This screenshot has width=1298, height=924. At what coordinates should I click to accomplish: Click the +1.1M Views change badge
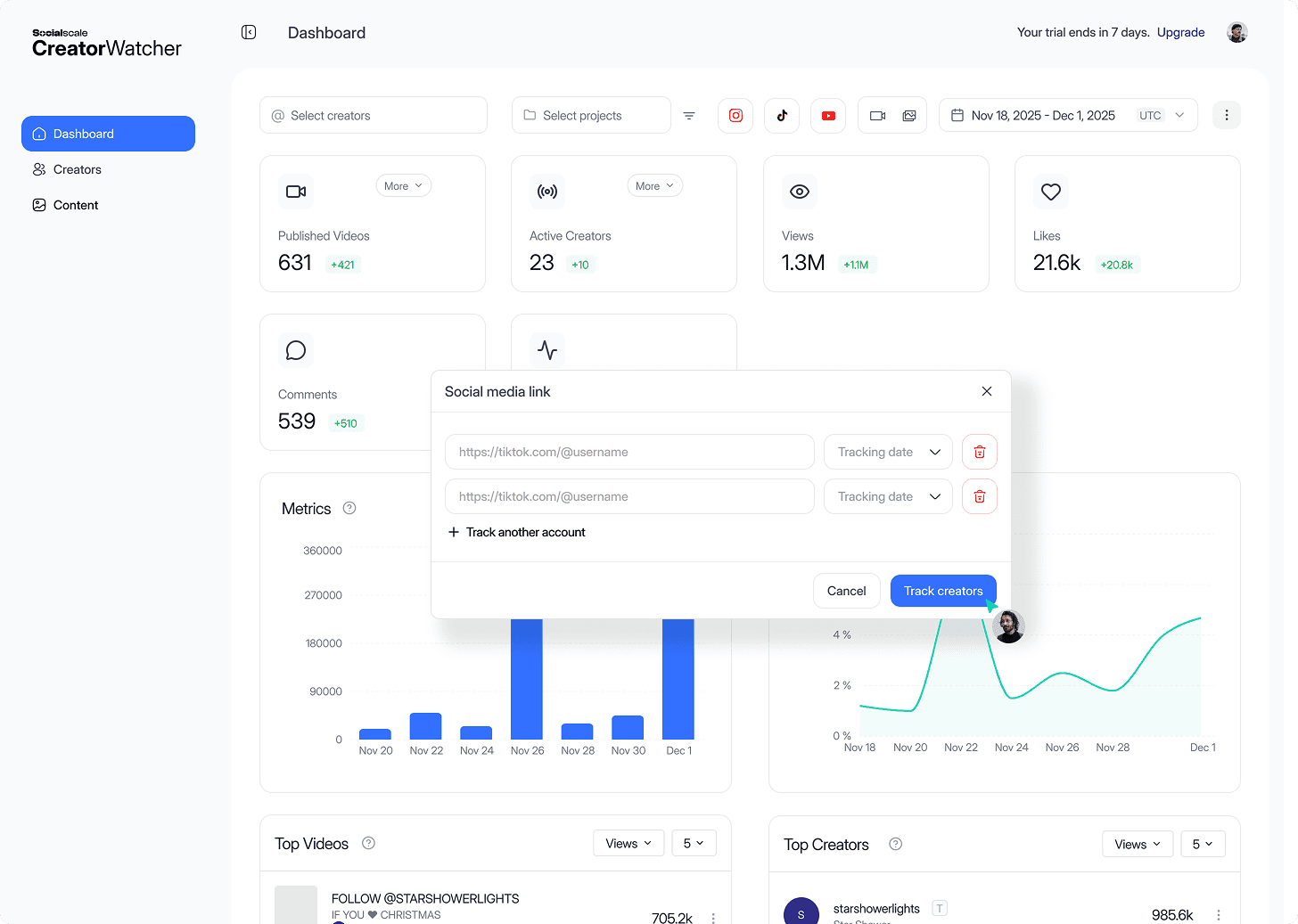(x=856, y=265)
